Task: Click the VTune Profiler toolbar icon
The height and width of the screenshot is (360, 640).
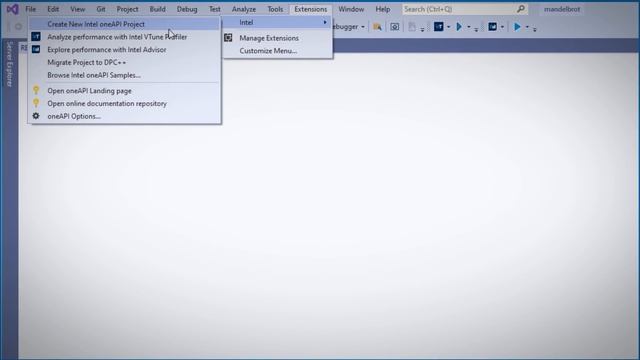Action: (x=438, y=27)
